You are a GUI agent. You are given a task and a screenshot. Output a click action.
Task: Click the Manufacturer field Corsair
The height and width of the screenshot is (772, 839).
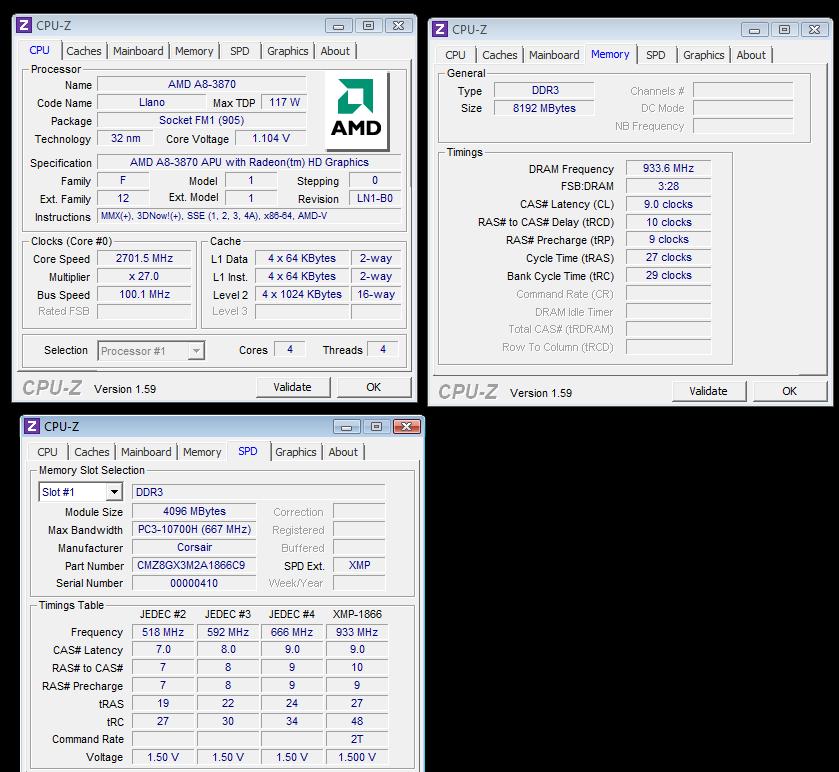click(x=194, y=547)
